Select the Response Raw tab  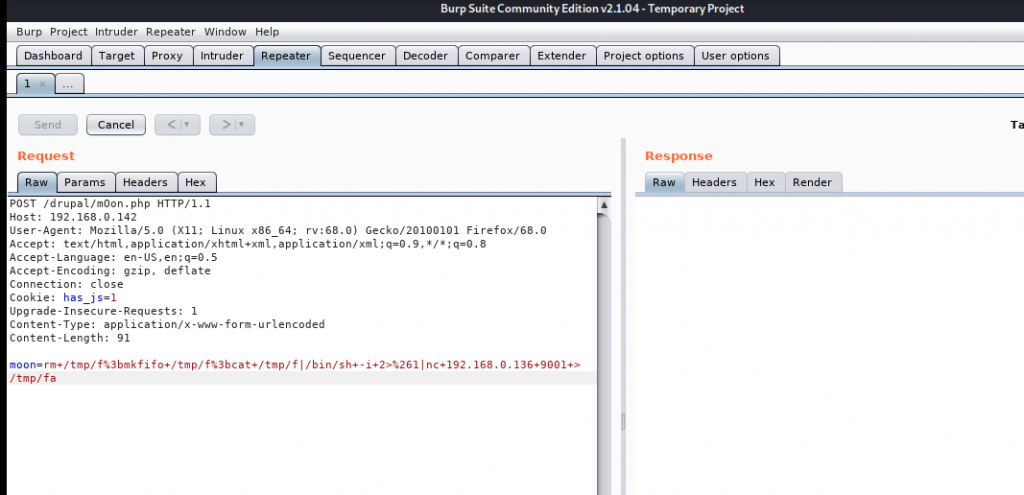[x=664, y=182]
